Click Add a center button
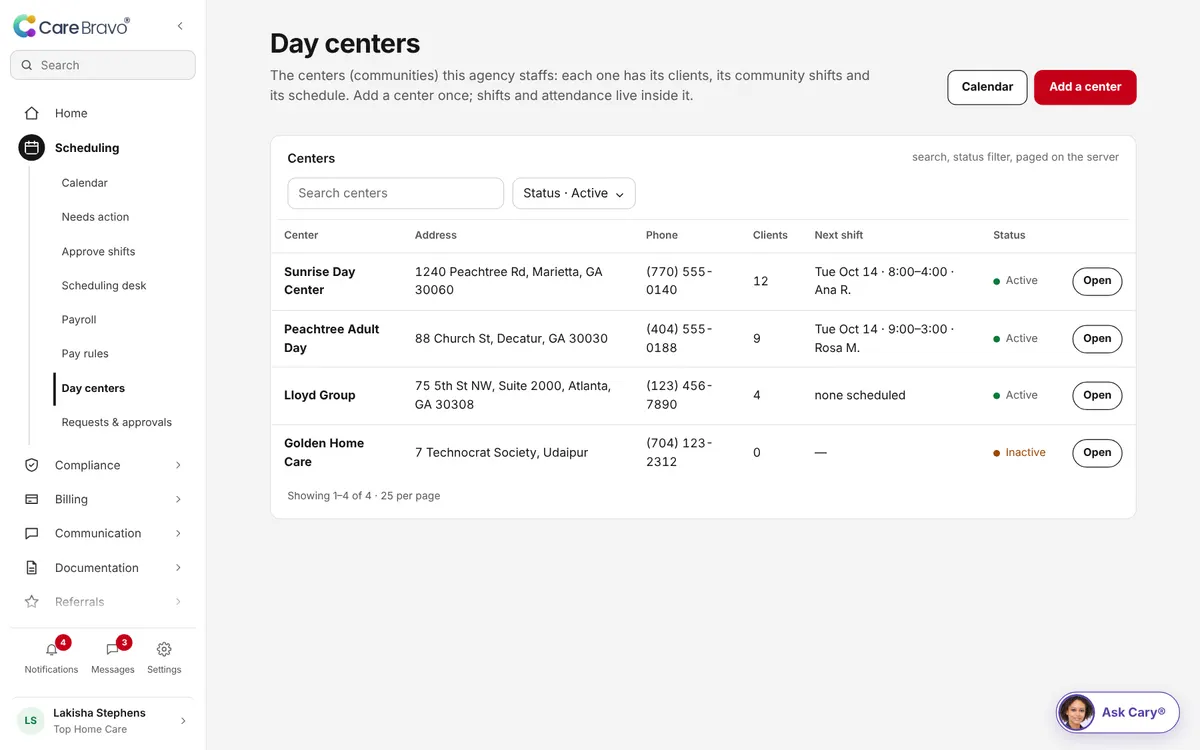Viewport: 1200px width, 750px height. tap(1085, 87)
